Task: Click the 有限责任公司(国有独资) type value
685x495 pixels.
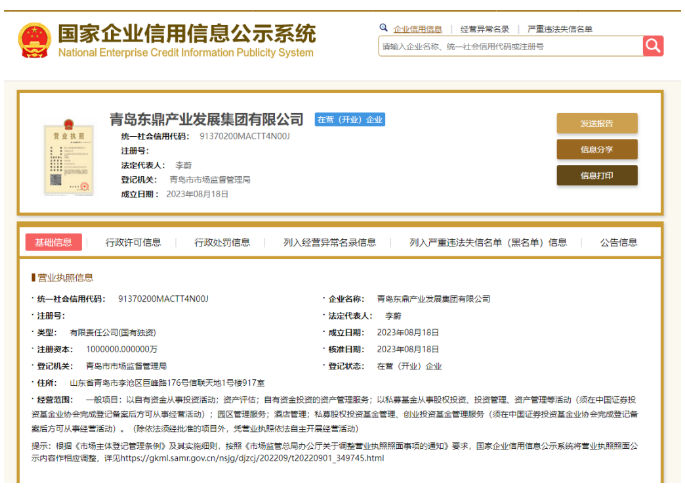Action: pyautogui.click(x=113, y=332)
